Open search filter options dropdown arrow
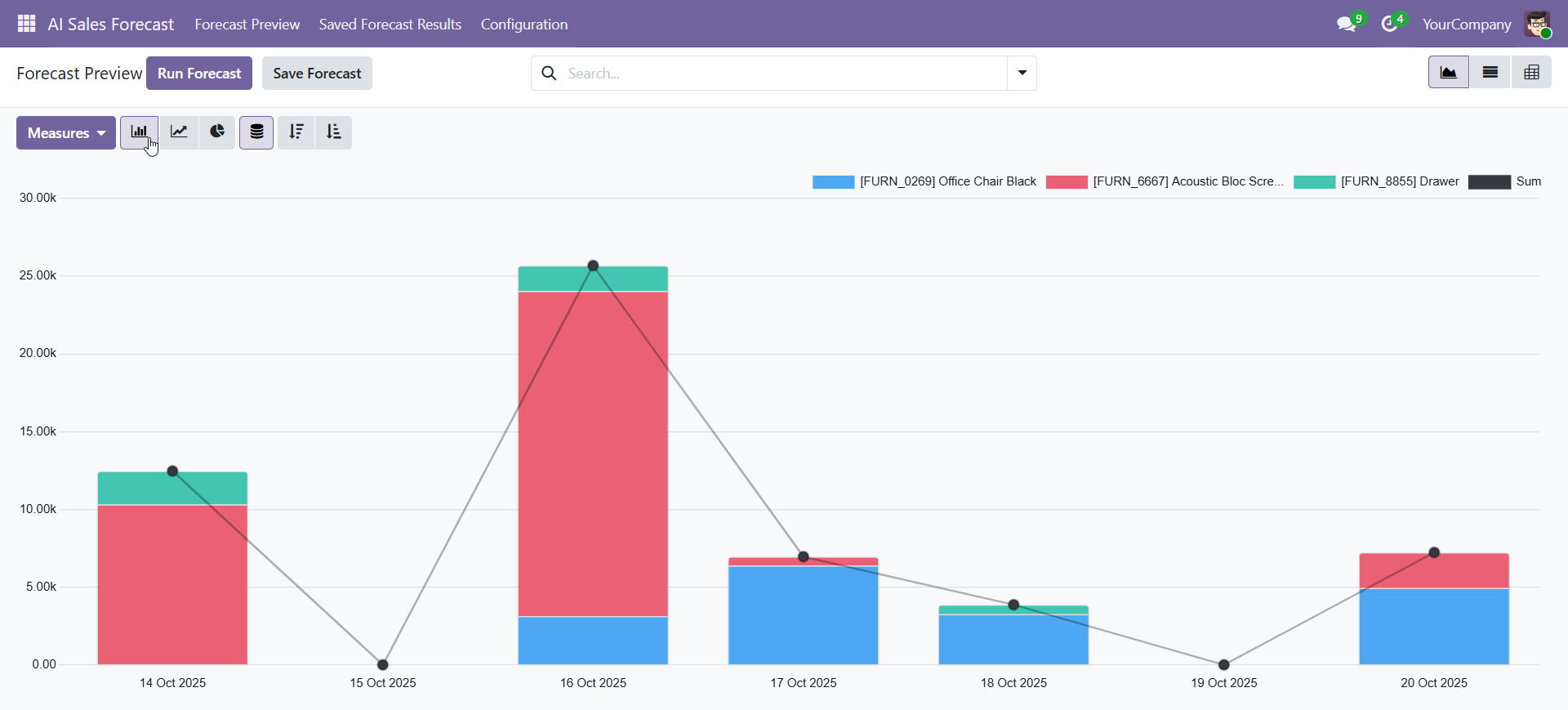Viewport: 1568px width, 710px height. pyautogui.click(x=1022, y=74)
